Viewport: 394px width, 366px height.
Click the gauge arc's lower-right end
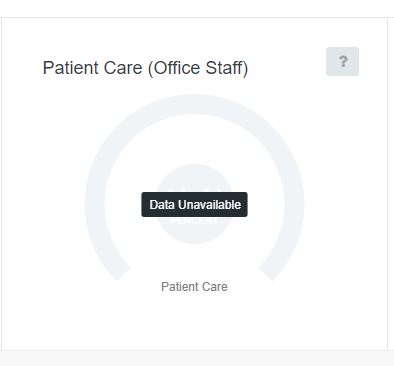[269, 272]
